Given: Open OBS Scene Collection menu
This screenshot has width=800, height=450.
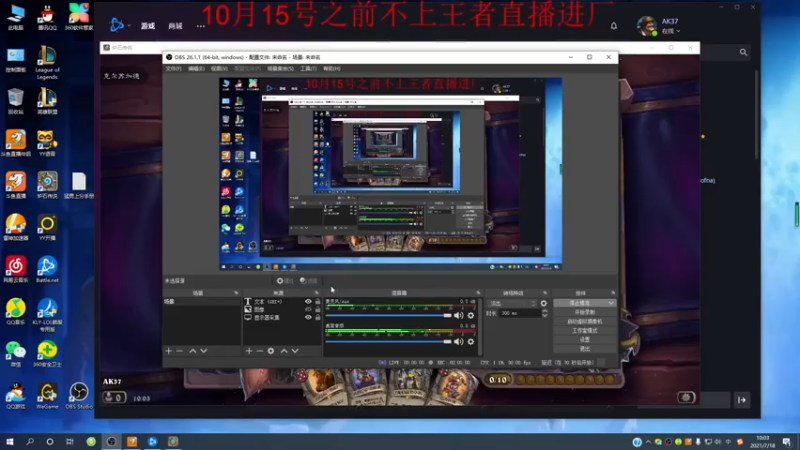Looking at the screenshot, I should click(x=280, y=68).
